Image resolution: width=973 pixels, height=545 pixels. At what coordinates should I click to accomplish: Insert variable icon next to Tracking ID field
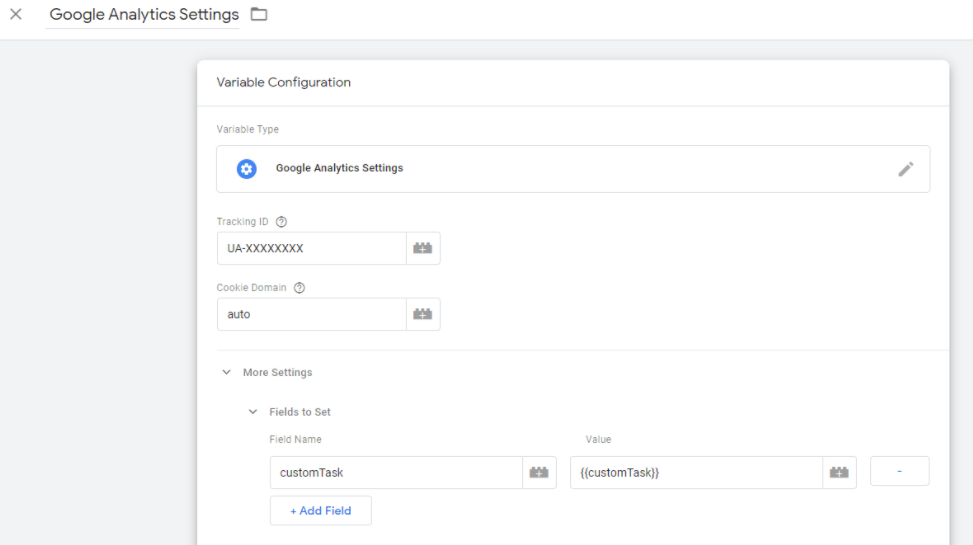click(x=423, y=248)
